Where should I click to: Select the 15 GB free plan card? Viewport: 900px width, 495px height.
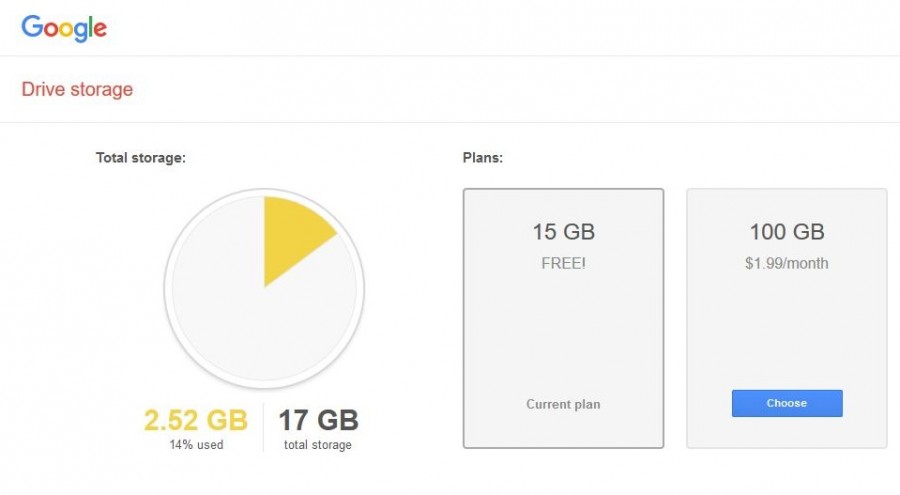click(563, 318)
